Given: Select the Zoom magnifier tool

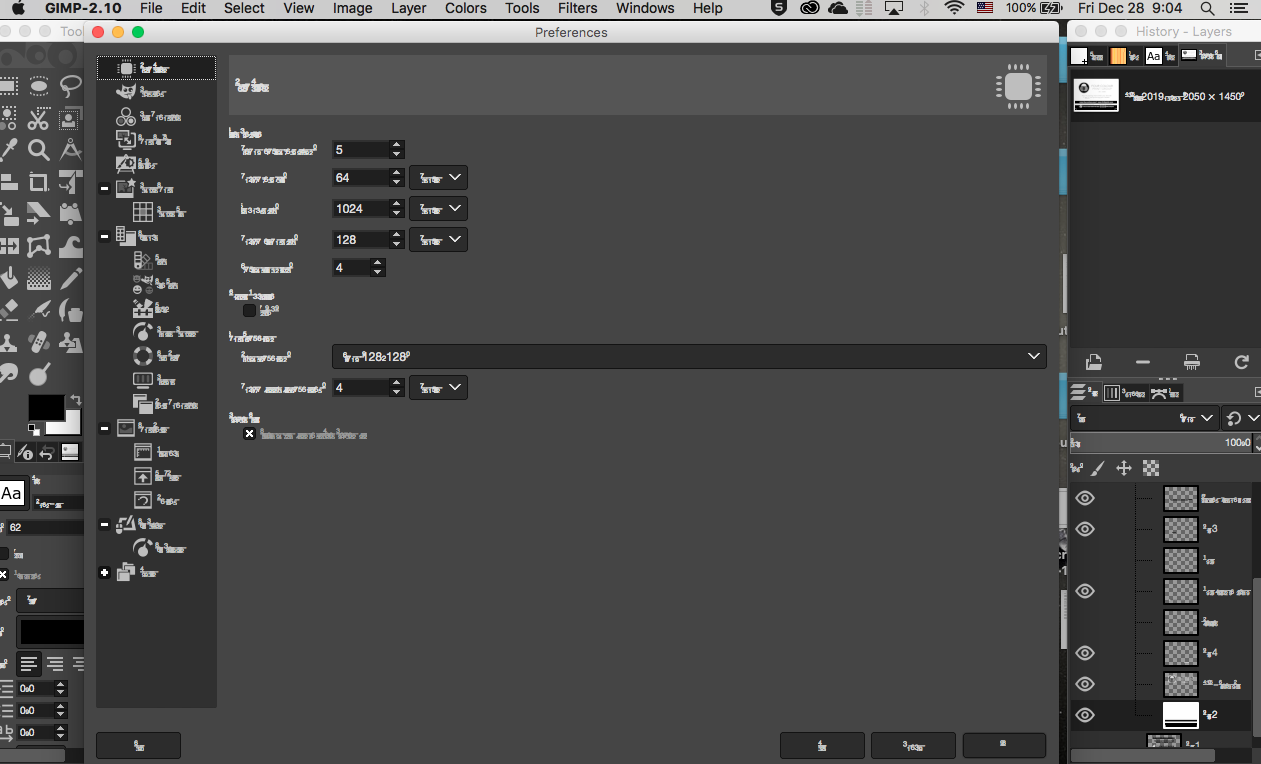Looking at the screenshot, I should (38, 150).
